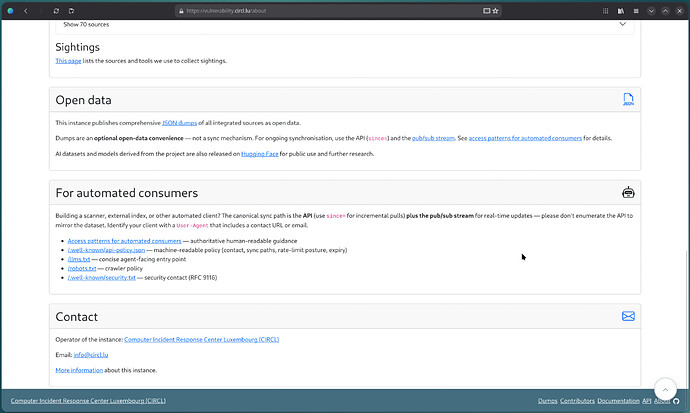Open the Access patterns for automated consumers bullet link
This screenshot has width=690, height=413.
coord(125,241)
